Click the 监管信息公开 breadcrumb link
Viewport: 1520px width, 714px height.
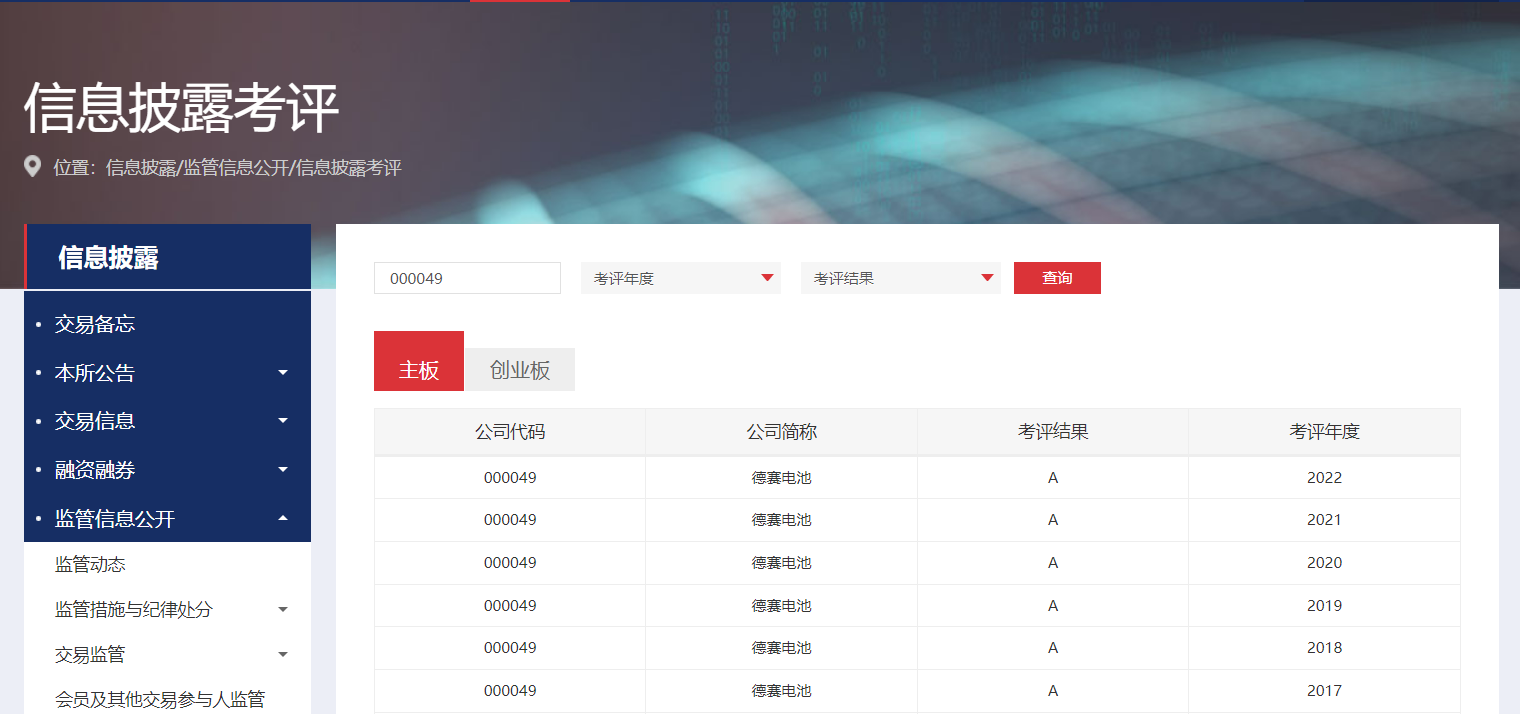click(236, 168)
